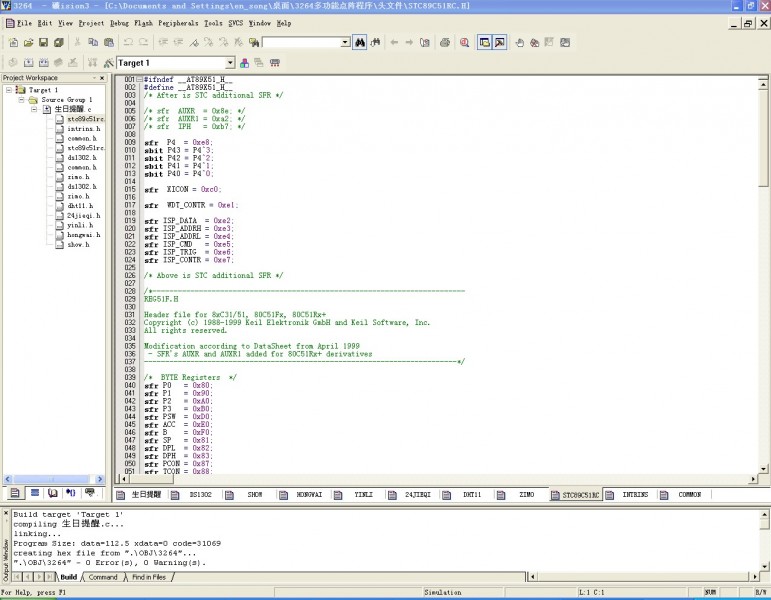Click the Paste clipboard icon

107,42
